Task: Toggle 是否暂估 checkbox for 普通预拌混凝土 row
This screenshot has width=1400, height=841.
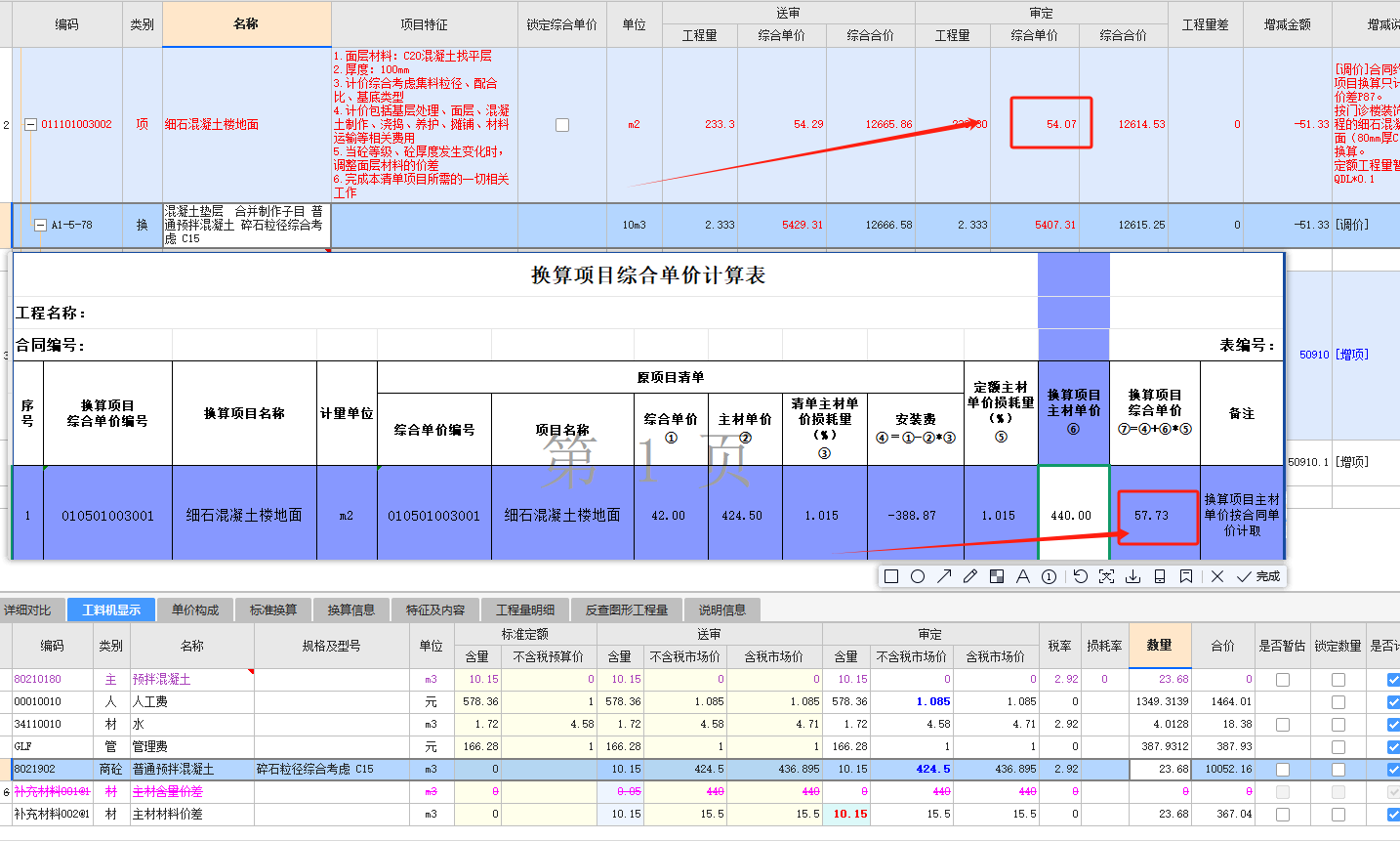Action: click(1283, 770)
